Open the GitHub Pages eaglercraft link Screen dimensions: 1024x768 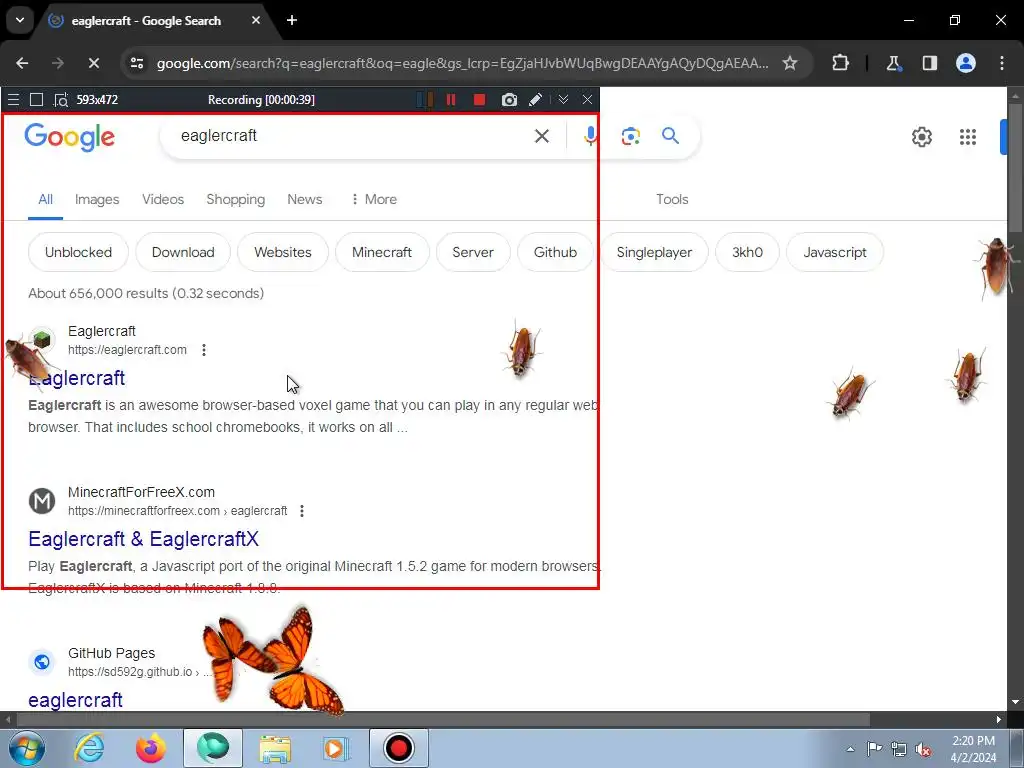[x=75, y=699]
